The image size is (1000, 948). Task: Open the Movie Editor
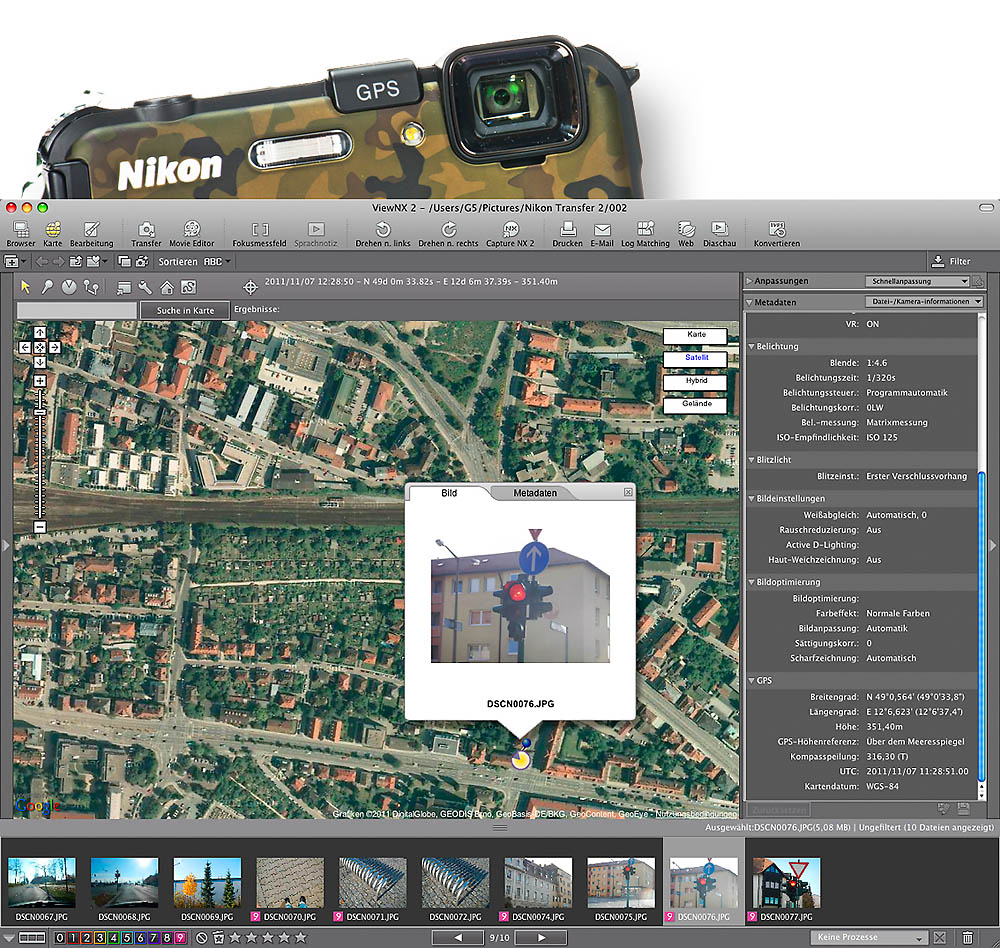pos(191,233)
